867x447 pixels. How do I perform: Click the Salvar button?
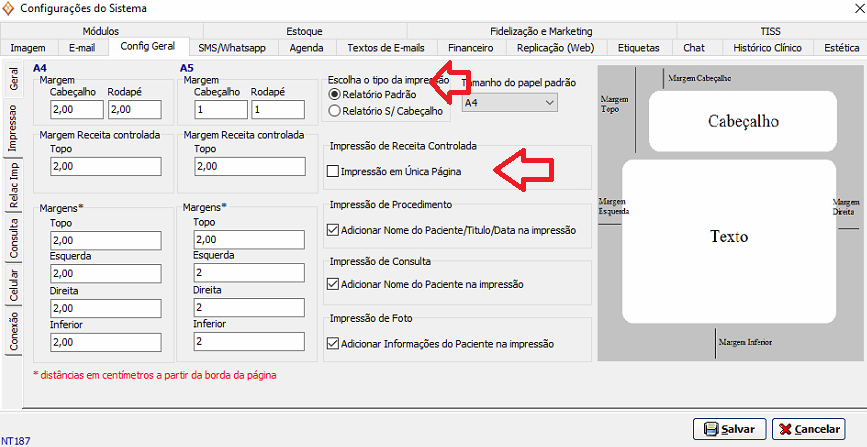(728, 428)
